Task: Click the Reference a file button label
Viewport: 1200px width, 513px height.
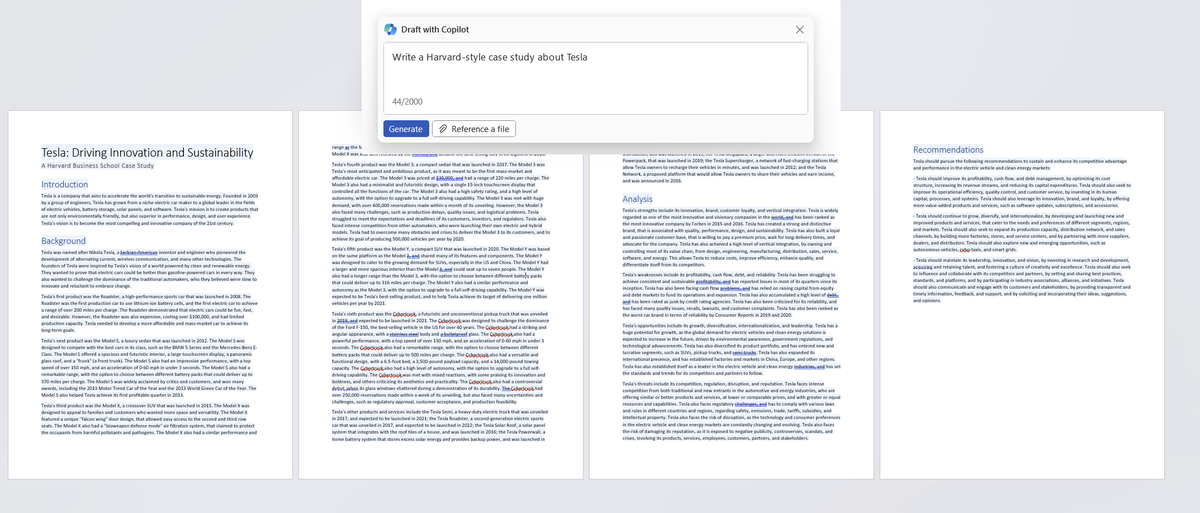Action: point(480,129)
